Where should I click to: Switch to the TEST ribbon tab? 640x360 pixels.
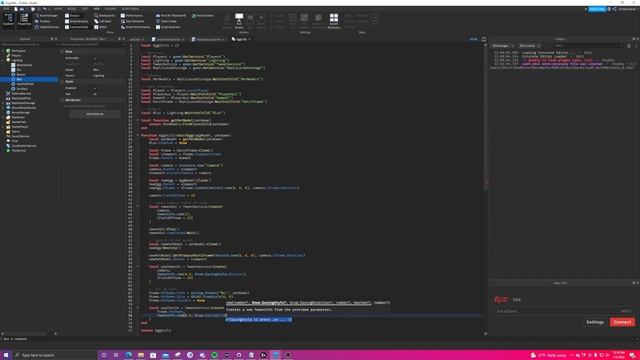(85, 9)
